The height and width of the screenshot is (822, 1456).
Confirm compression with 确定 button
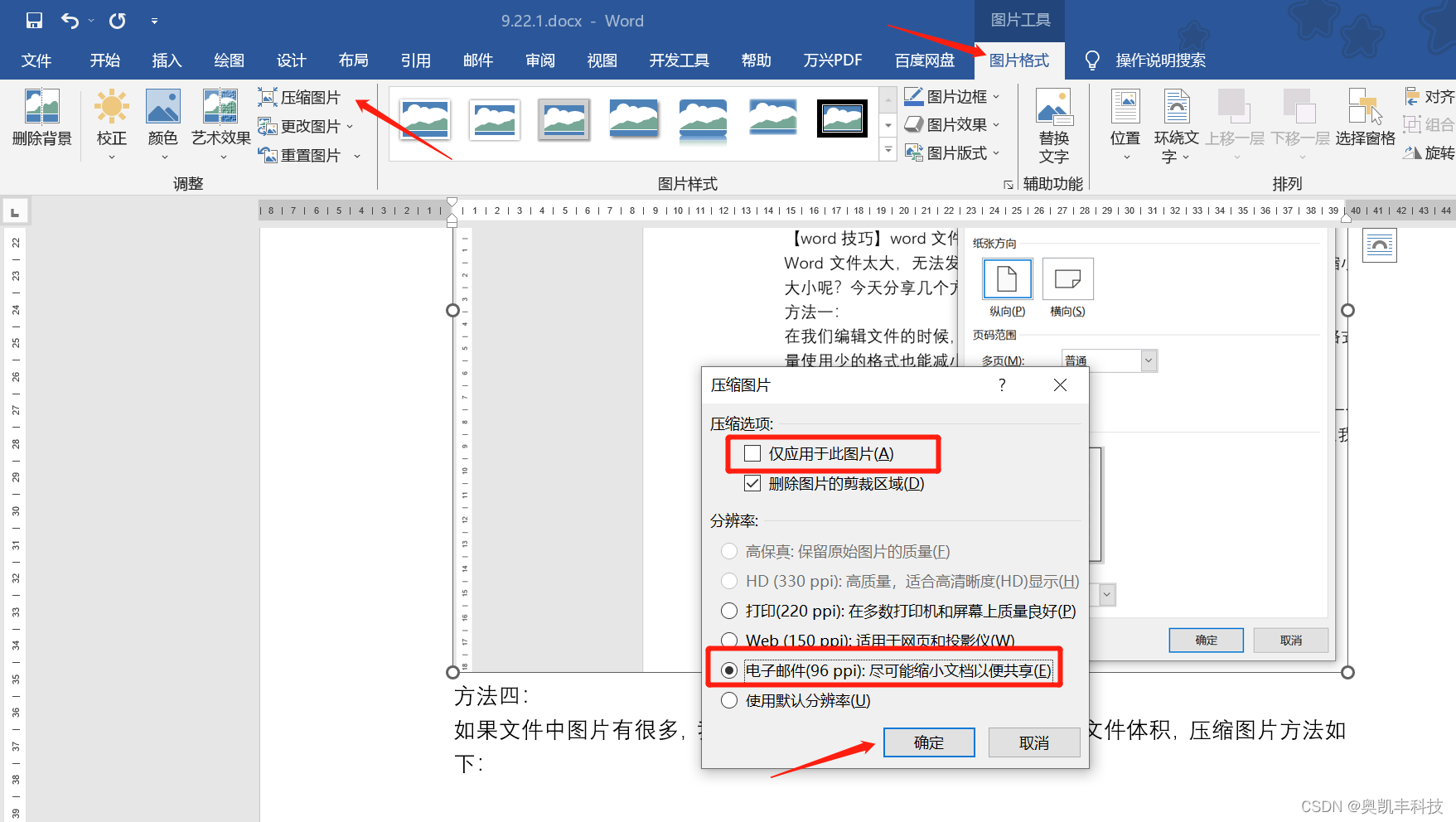[929, 742]
